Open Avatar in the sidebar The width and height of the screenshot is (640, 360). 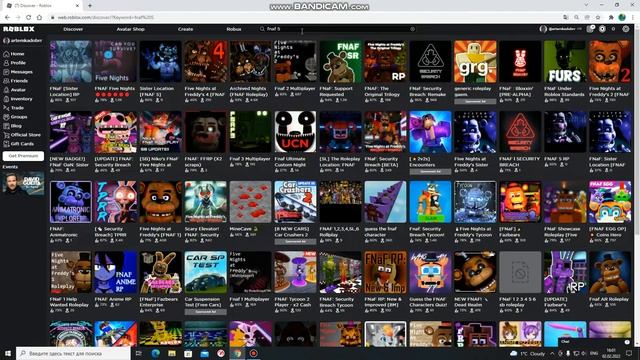click(x=18, y=90)
